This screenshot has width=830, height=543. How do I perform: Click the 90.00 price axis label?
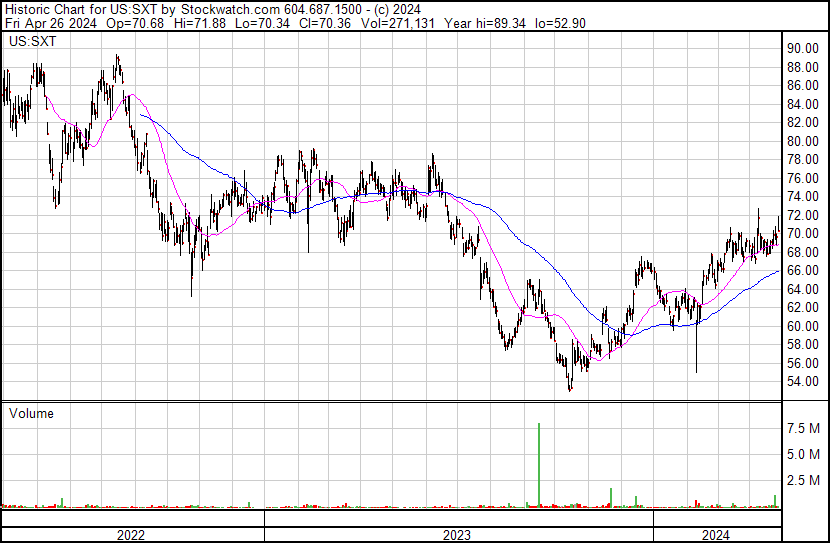[x=802, y=49]
